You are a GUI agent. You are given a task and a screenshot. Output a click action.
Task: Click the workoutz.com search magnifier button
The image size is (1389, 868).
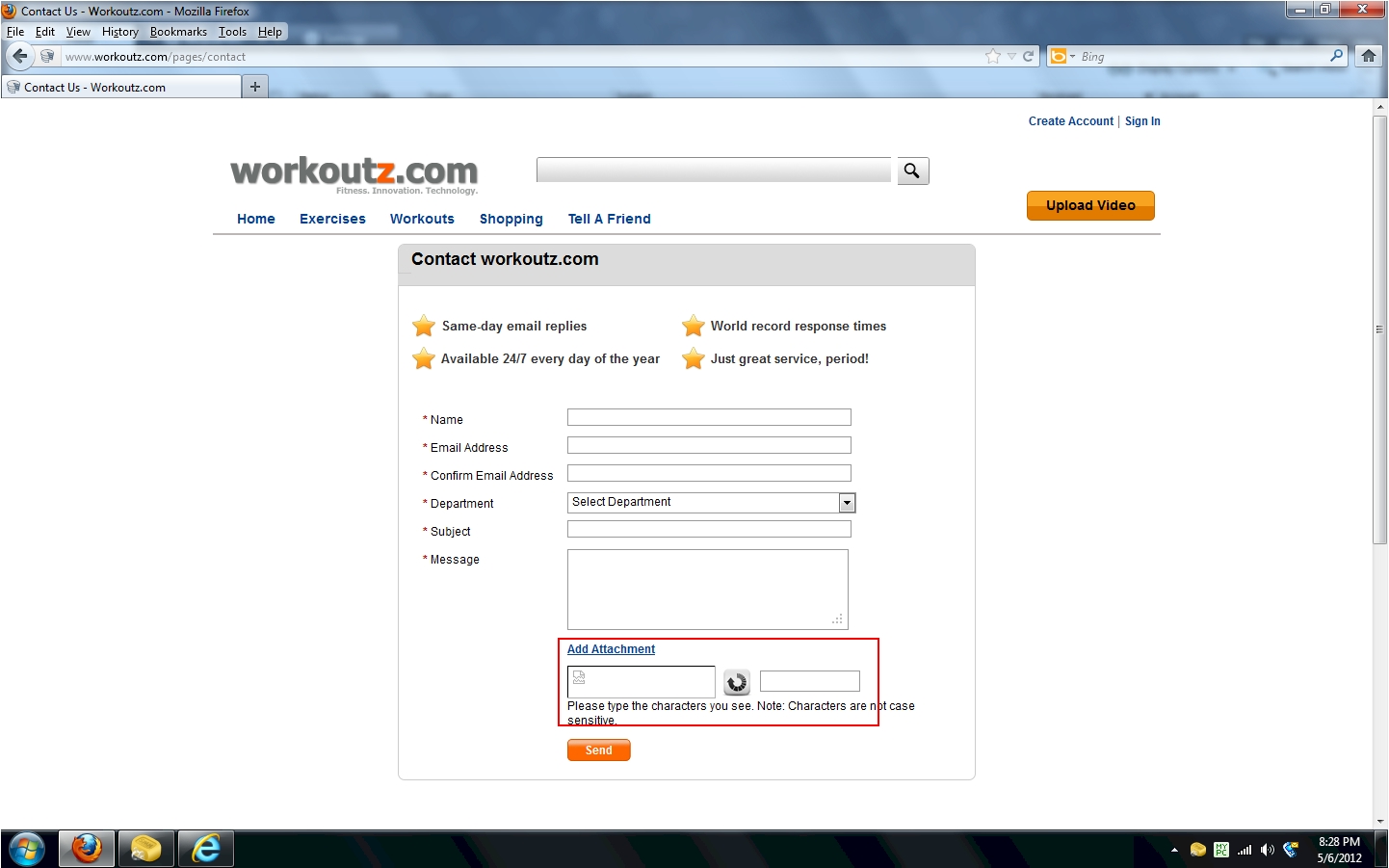tap(912, 171)
